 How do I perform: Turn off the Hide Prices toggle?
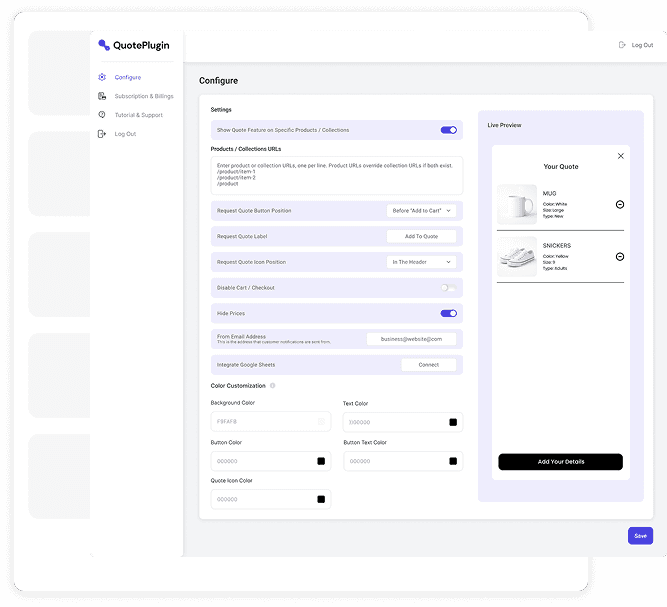click(448, 313)
